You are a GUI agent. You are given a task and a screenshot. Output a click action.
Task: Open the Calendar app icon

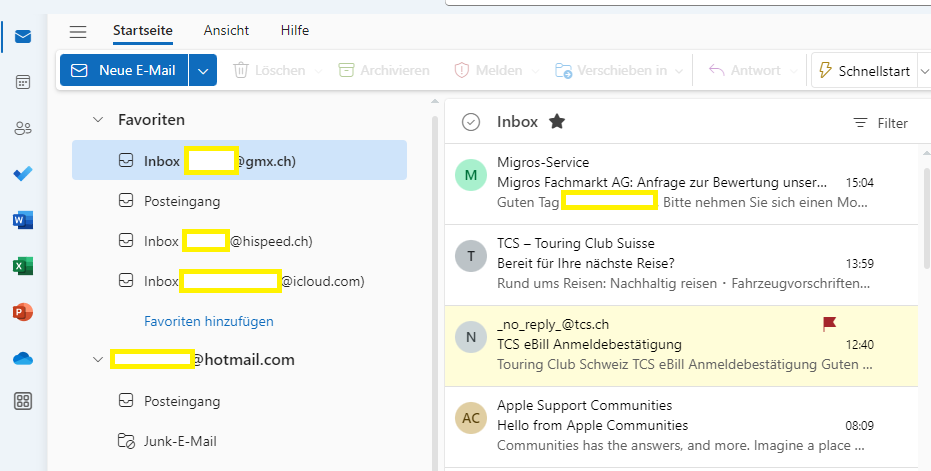click(x=23, y=82)
